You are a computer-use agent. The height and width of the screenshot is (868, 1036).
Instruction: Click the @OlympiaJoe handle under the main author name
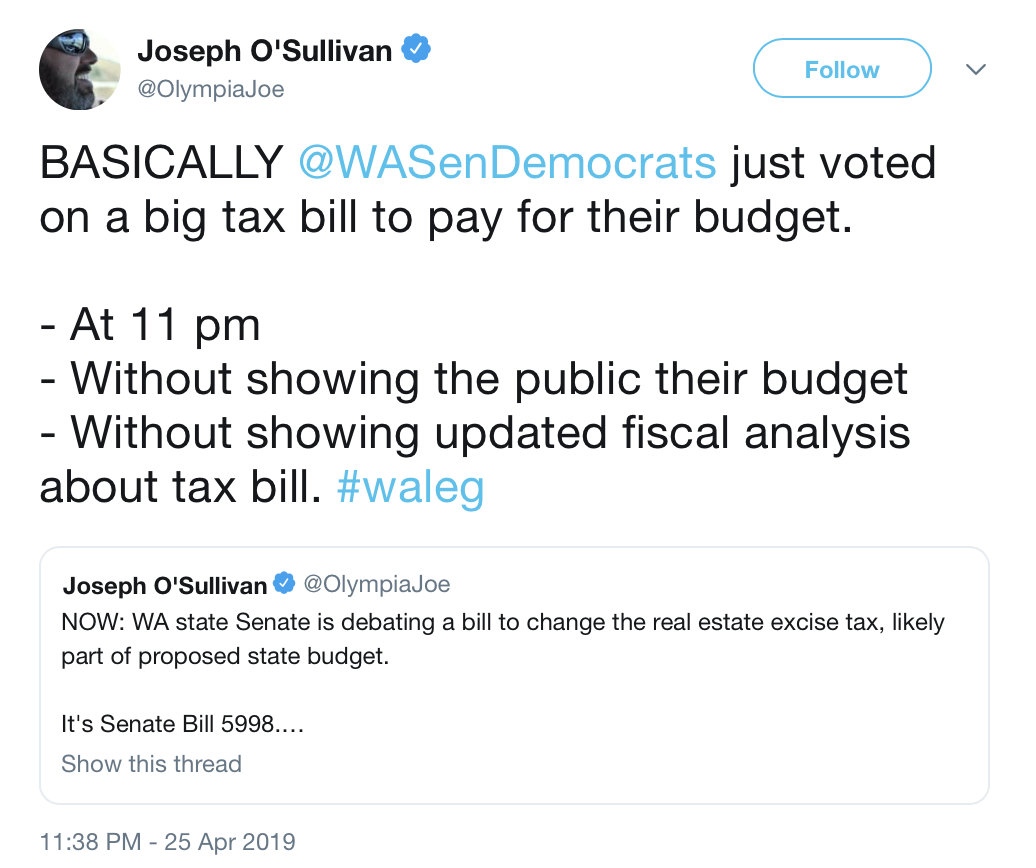pyautogui.click(x=211, y=89)
